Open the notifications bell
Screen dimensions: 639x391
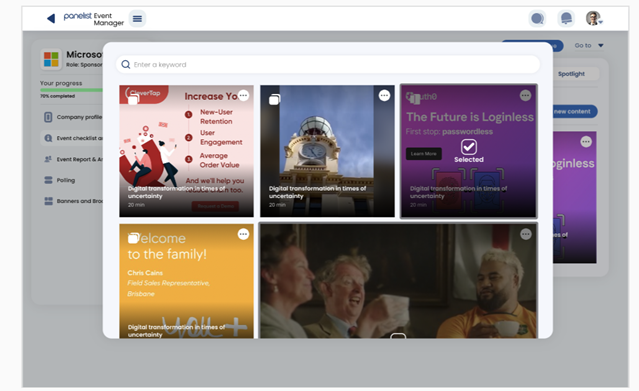click(x=566, y=18)
